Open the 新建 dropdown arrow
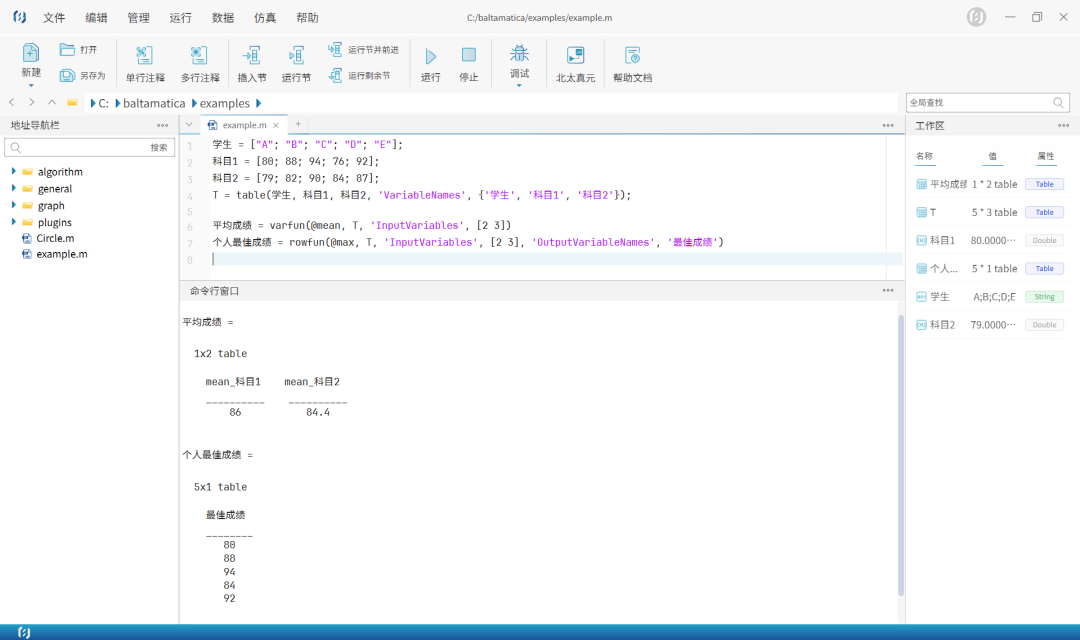Image resolution: width=1080 pixels, height=640 pixels. click(31, 86)
